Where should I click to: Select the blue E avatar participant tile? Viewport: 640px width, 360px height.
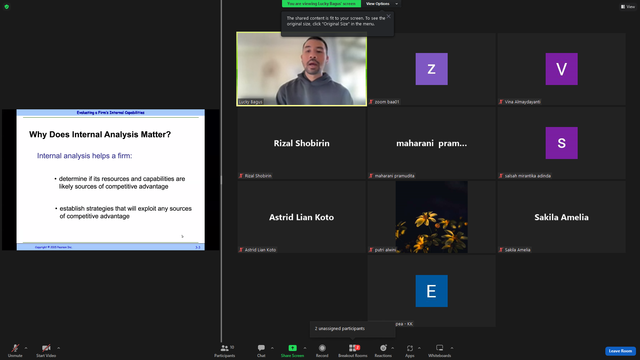click(431, 291)
